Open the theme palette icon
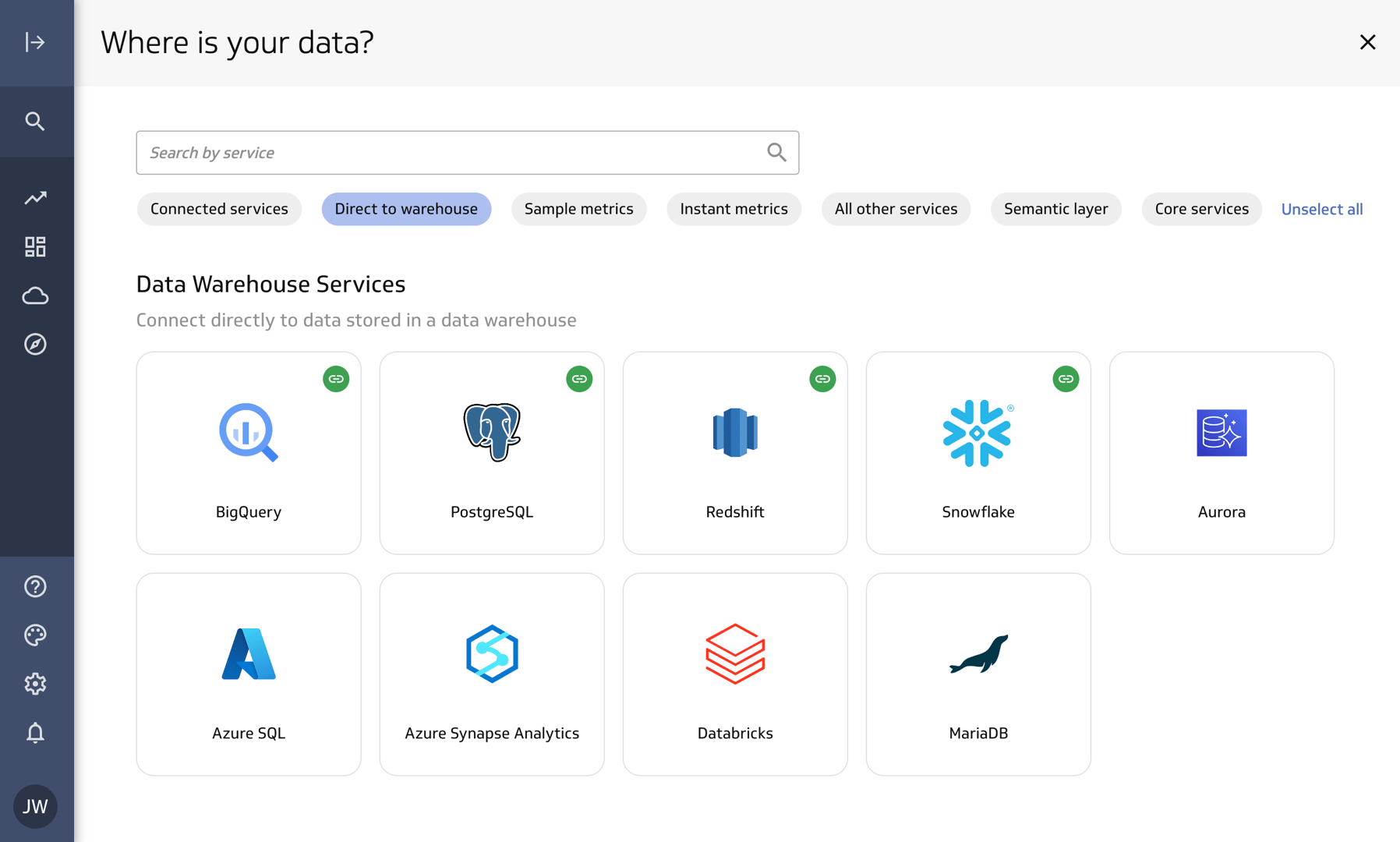1400x842 pixels. (35, 635)
